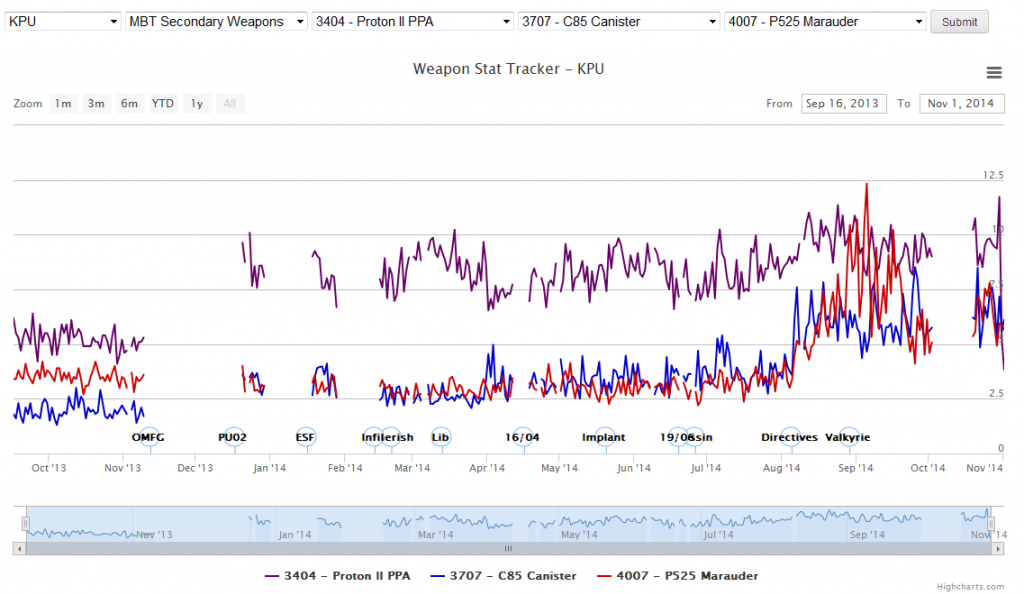Click the navigator horizontal scrollbar handle

pos(507,548)
